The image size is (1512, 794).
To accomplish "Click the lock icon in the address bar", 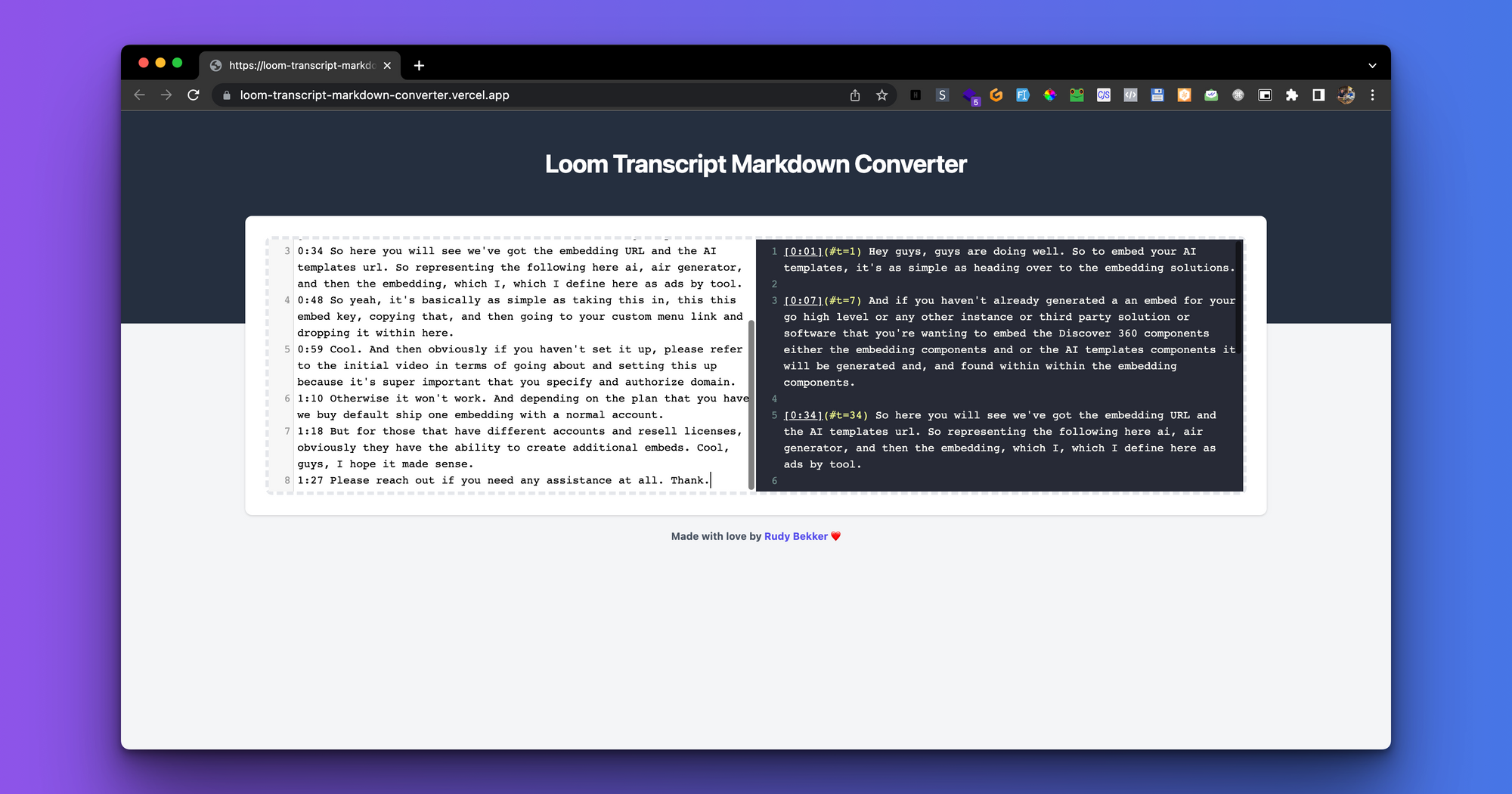I will pos(226,95).
